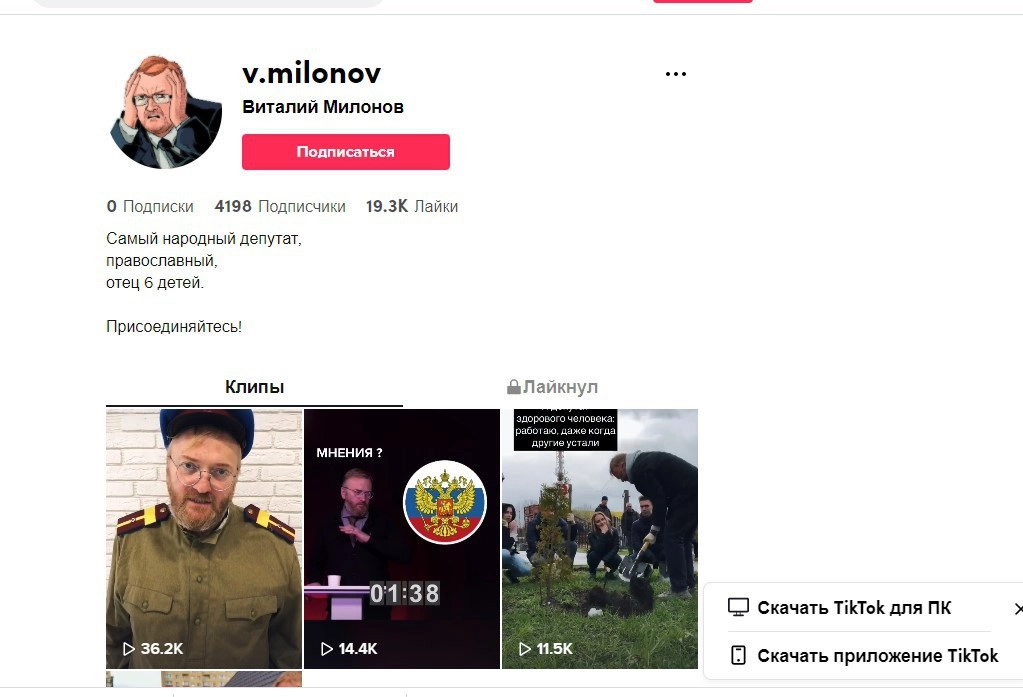Click the 4198 Подписчики followers count

coord(280,206)
